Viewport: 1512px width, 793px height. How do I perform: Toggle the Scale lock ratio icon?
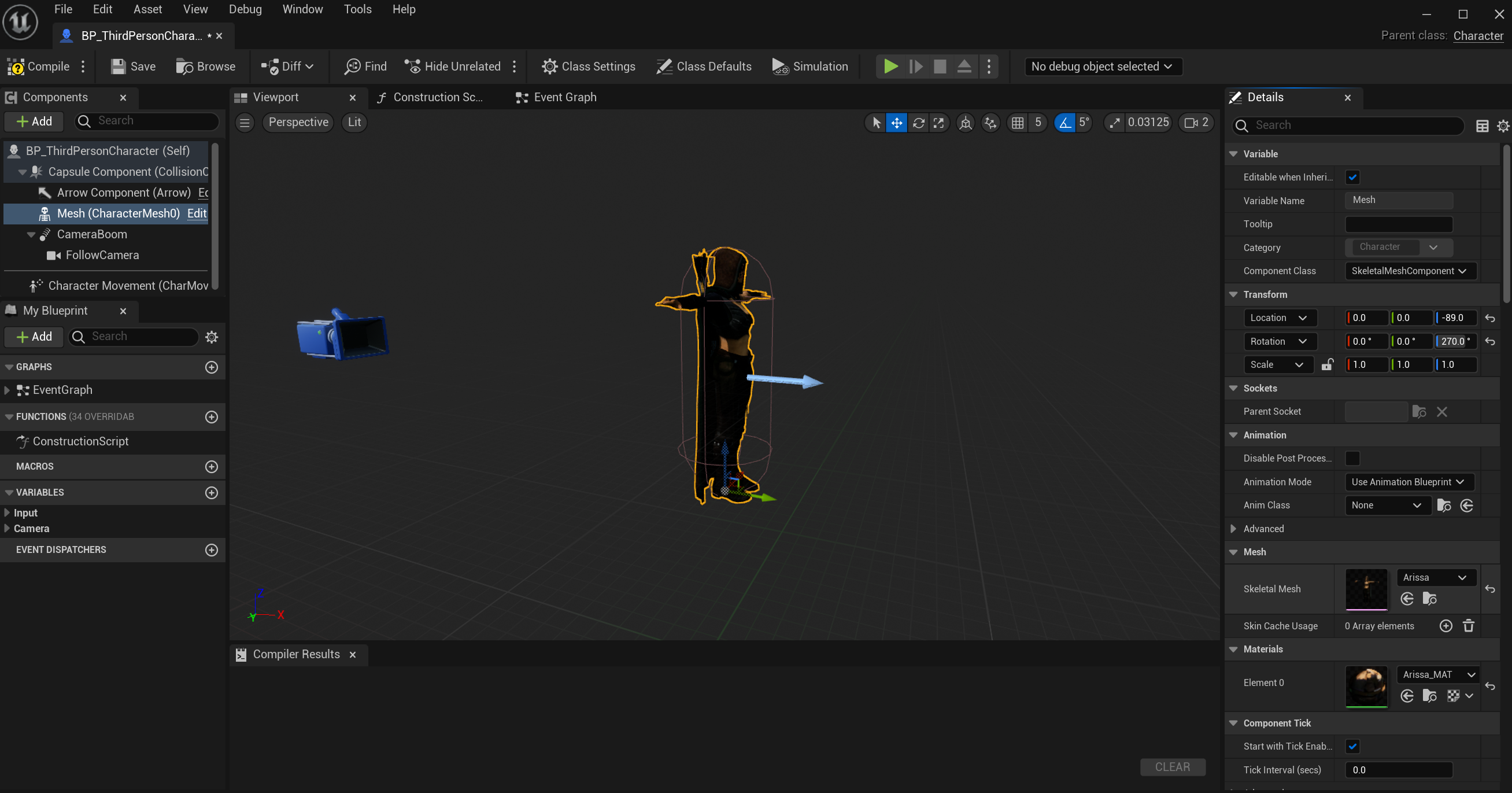(1326, 364)
